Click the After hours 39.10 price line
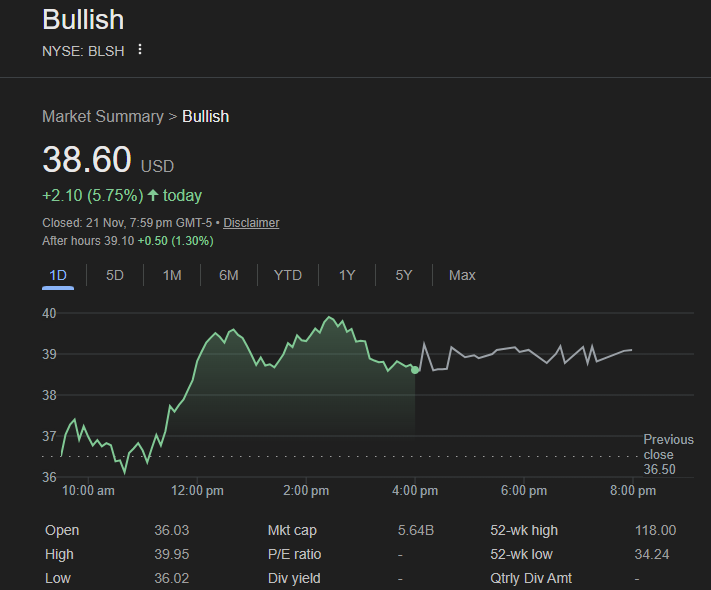This screenshot has width=711, height=590. pyautogui.click(x=128, y=241)
